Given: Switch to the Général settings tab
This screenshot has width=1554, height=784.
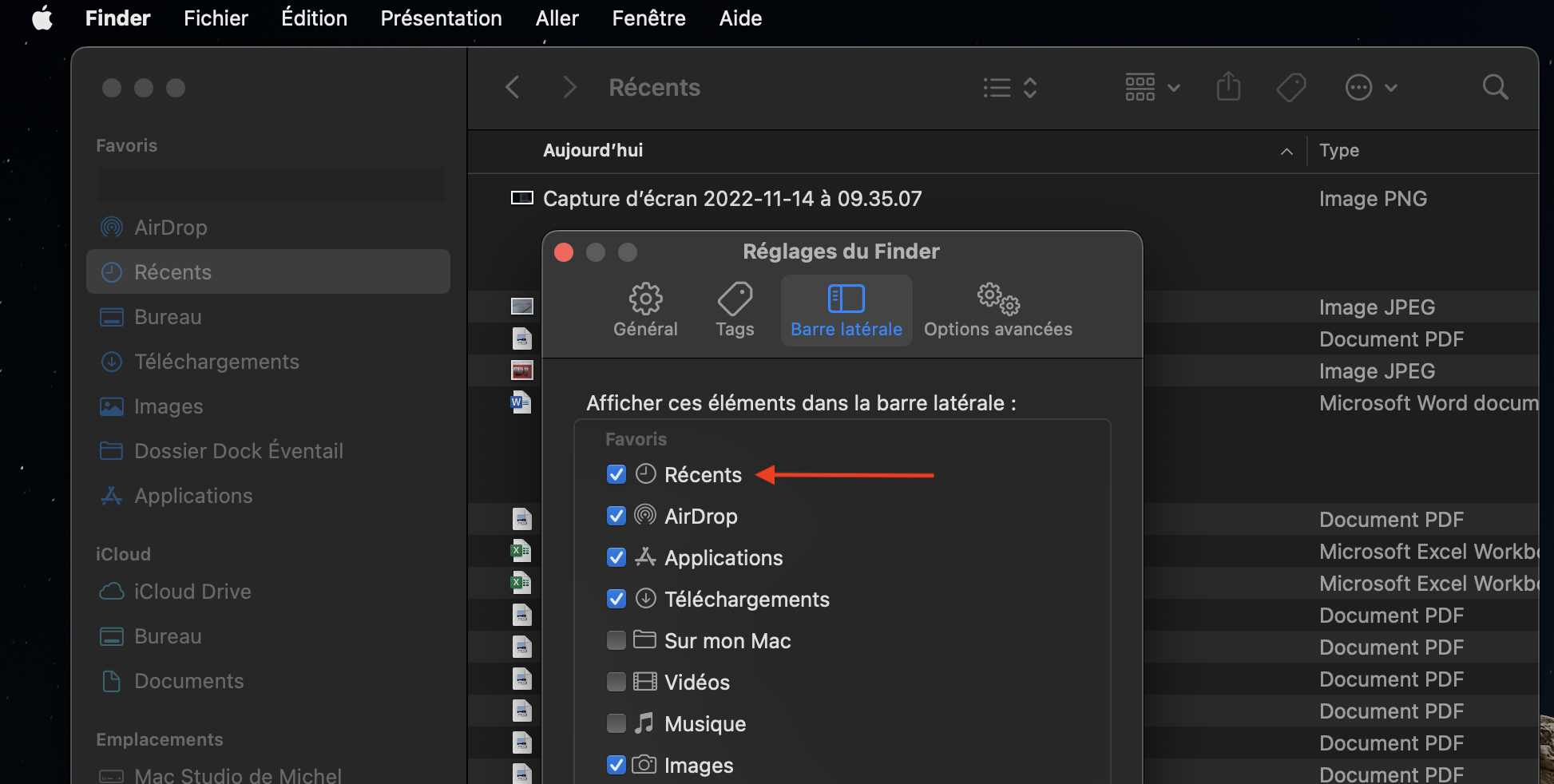Looking at the screenshot, I should pyautogui.click(x=645, y=311).
